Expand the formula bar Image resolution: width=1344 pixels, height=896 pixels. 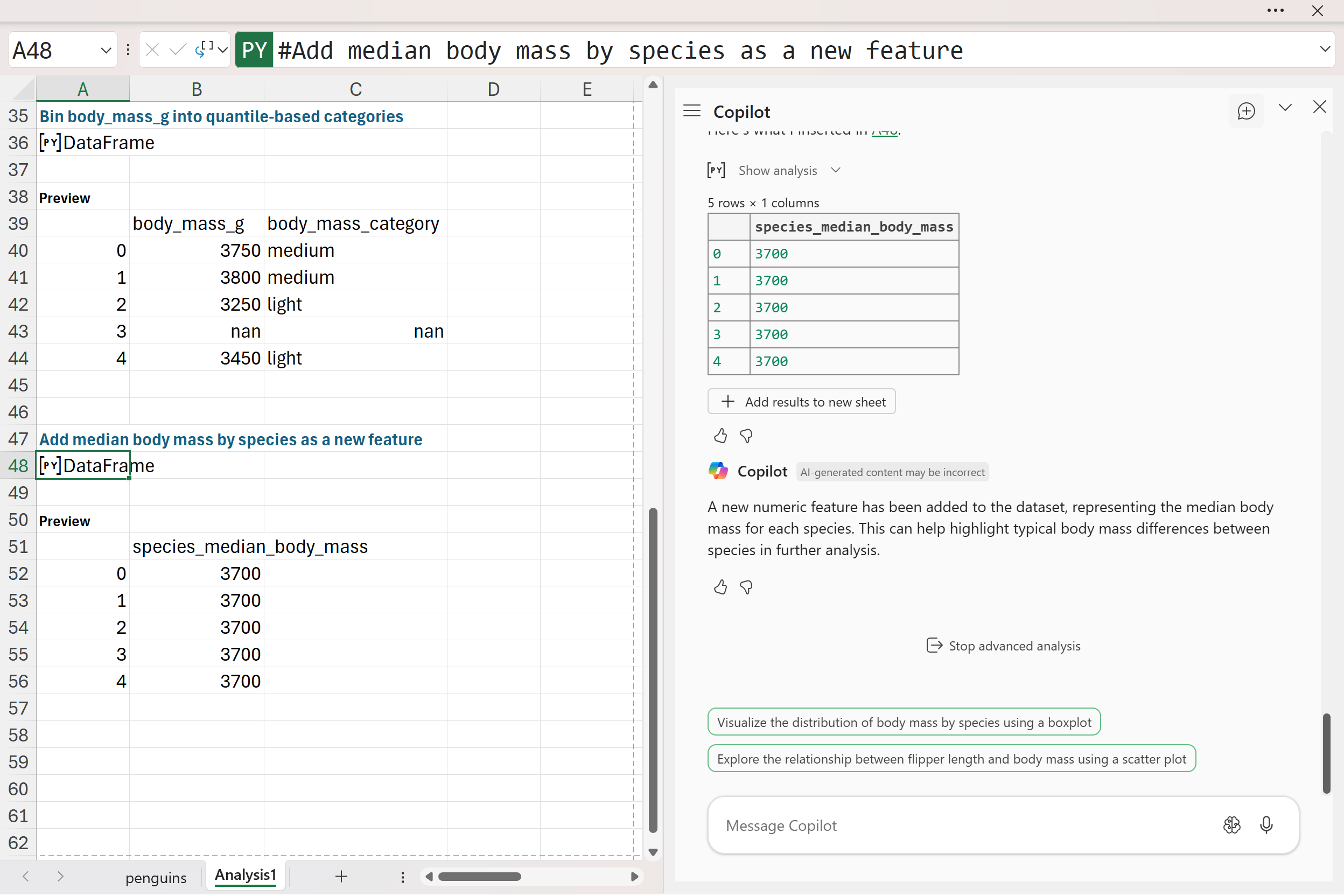[x=1325, y=49]
